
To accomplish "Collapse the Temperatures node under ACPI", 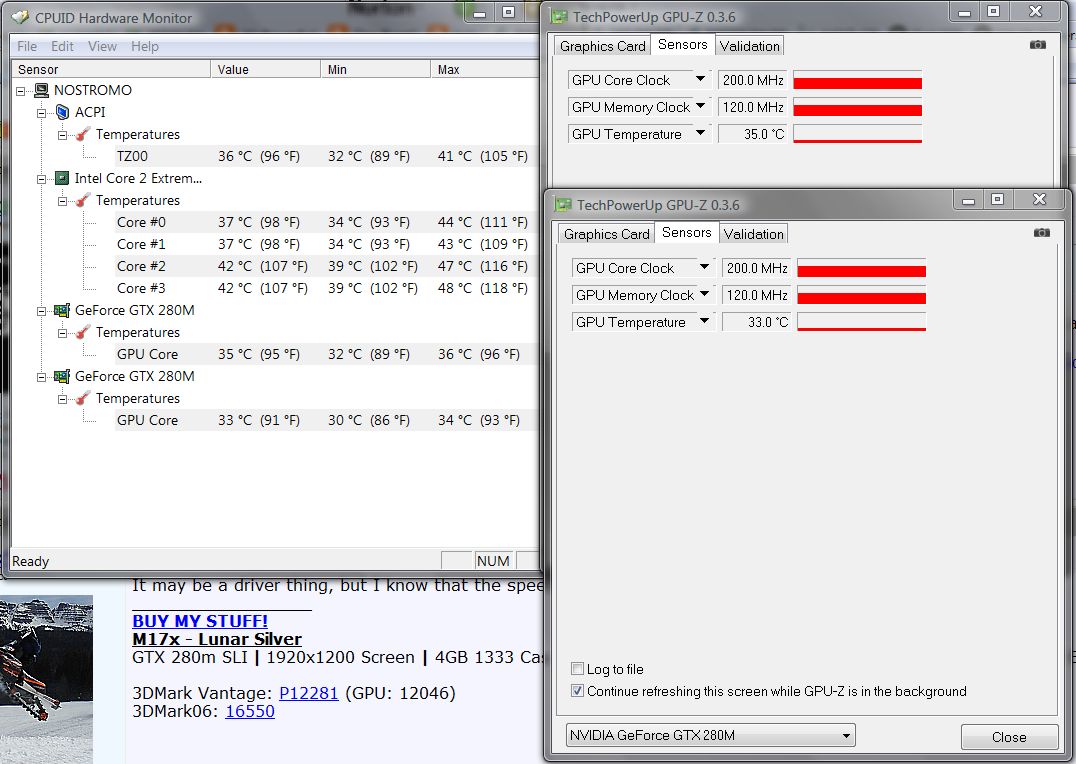I will 62,135.
